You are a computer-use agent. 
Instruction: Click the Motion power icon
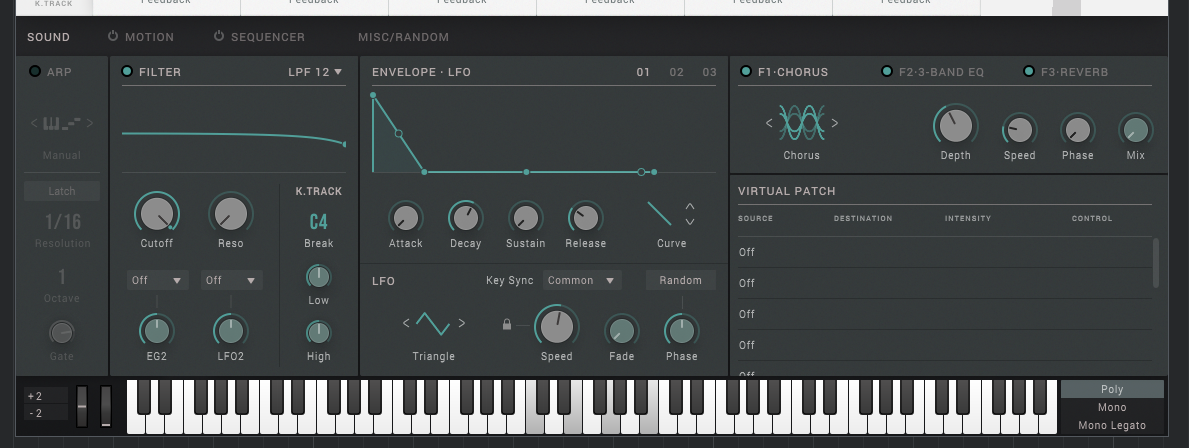click(x=113, y=37)
